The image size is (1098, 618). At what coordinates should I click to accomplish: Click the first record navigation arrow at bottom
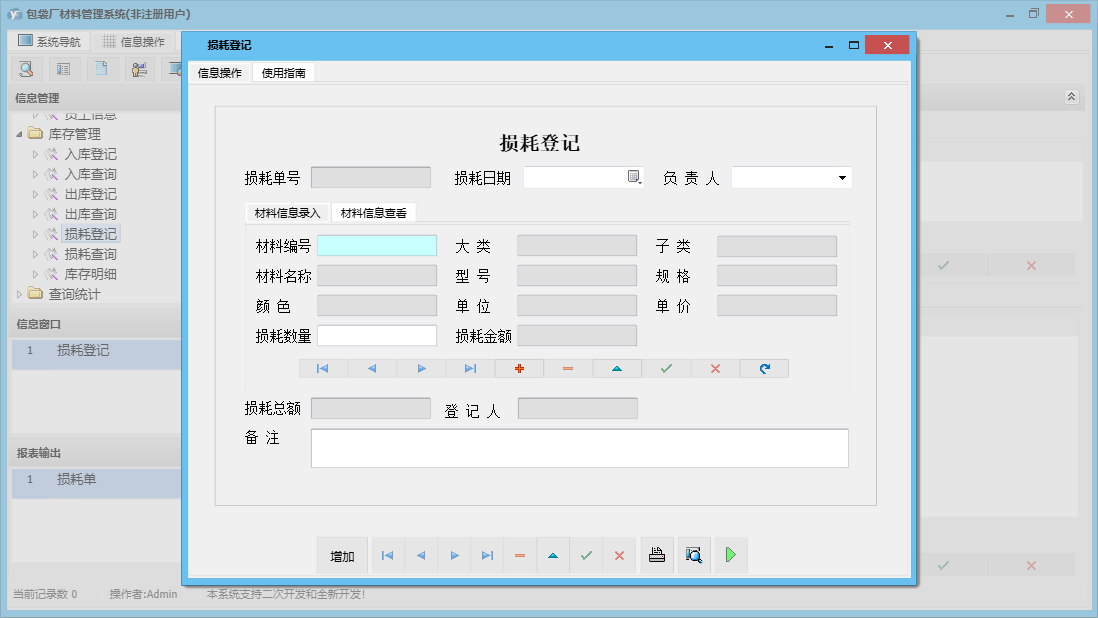(x=388, y=555)
